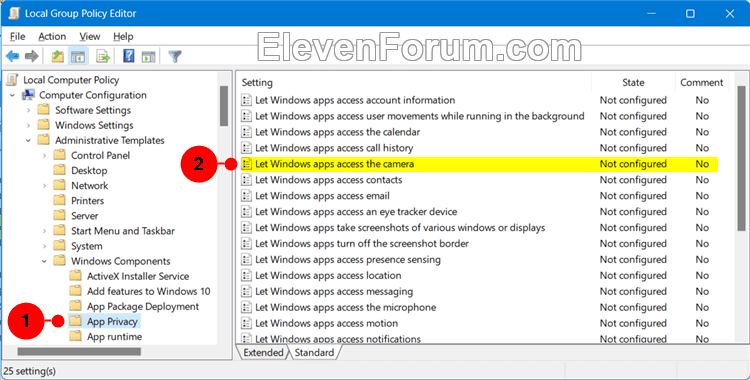Click the Forward arrow toolbar icon
The image size is (750, 380).
pos(32,56)
